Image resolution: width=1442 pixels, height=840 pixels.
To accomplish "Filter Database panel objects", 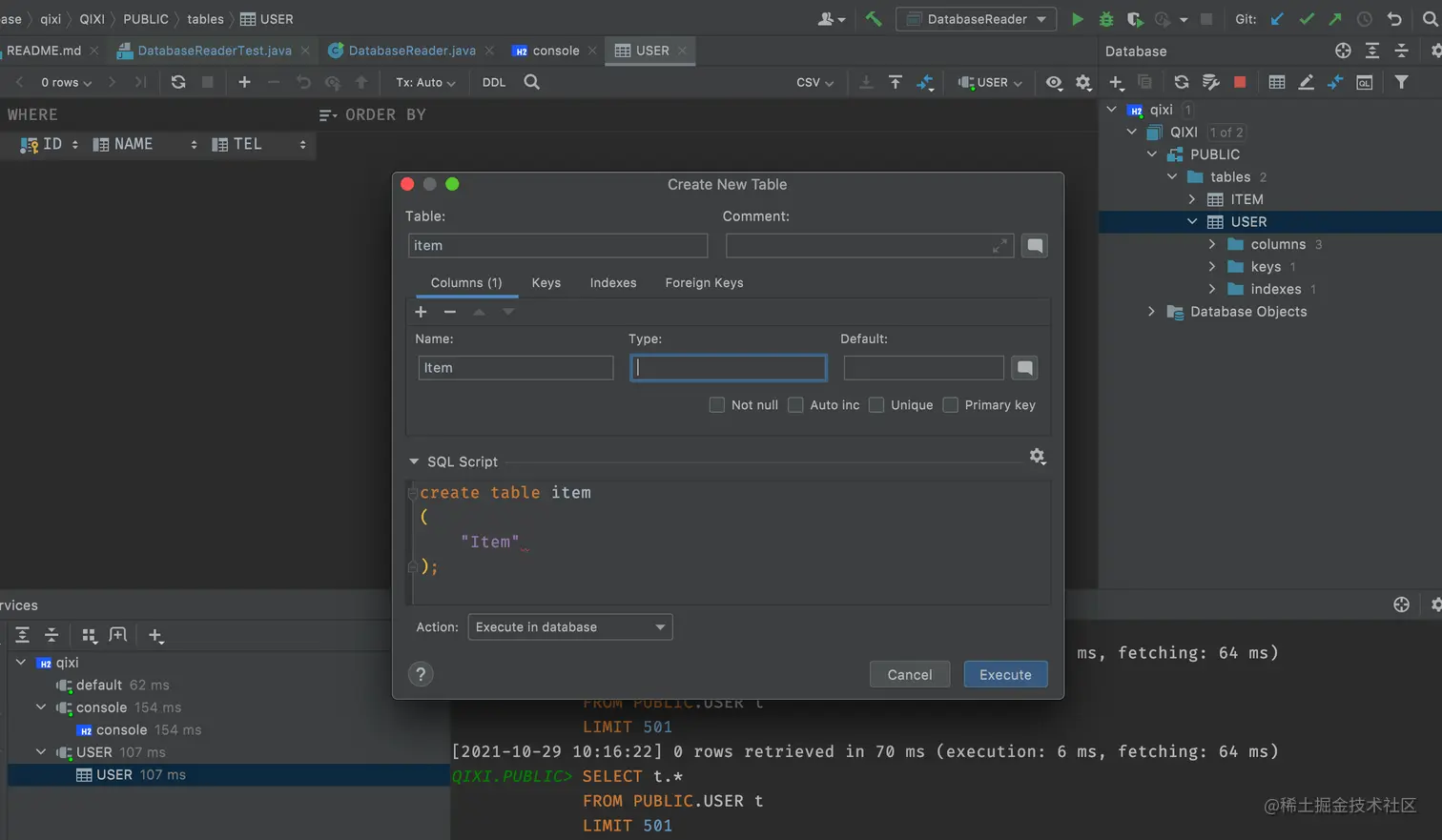I will click(1401, 82).
